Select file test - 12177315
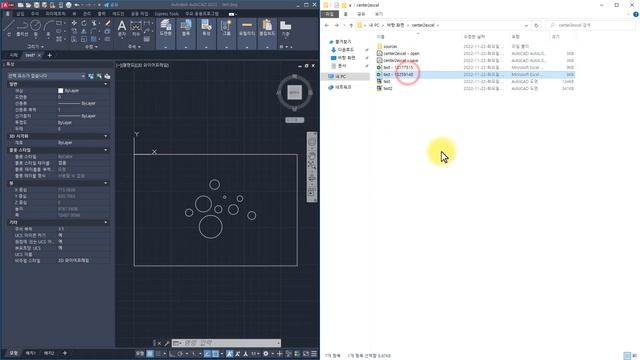This screenshot has width=640, height=360. tap(398, 67)
